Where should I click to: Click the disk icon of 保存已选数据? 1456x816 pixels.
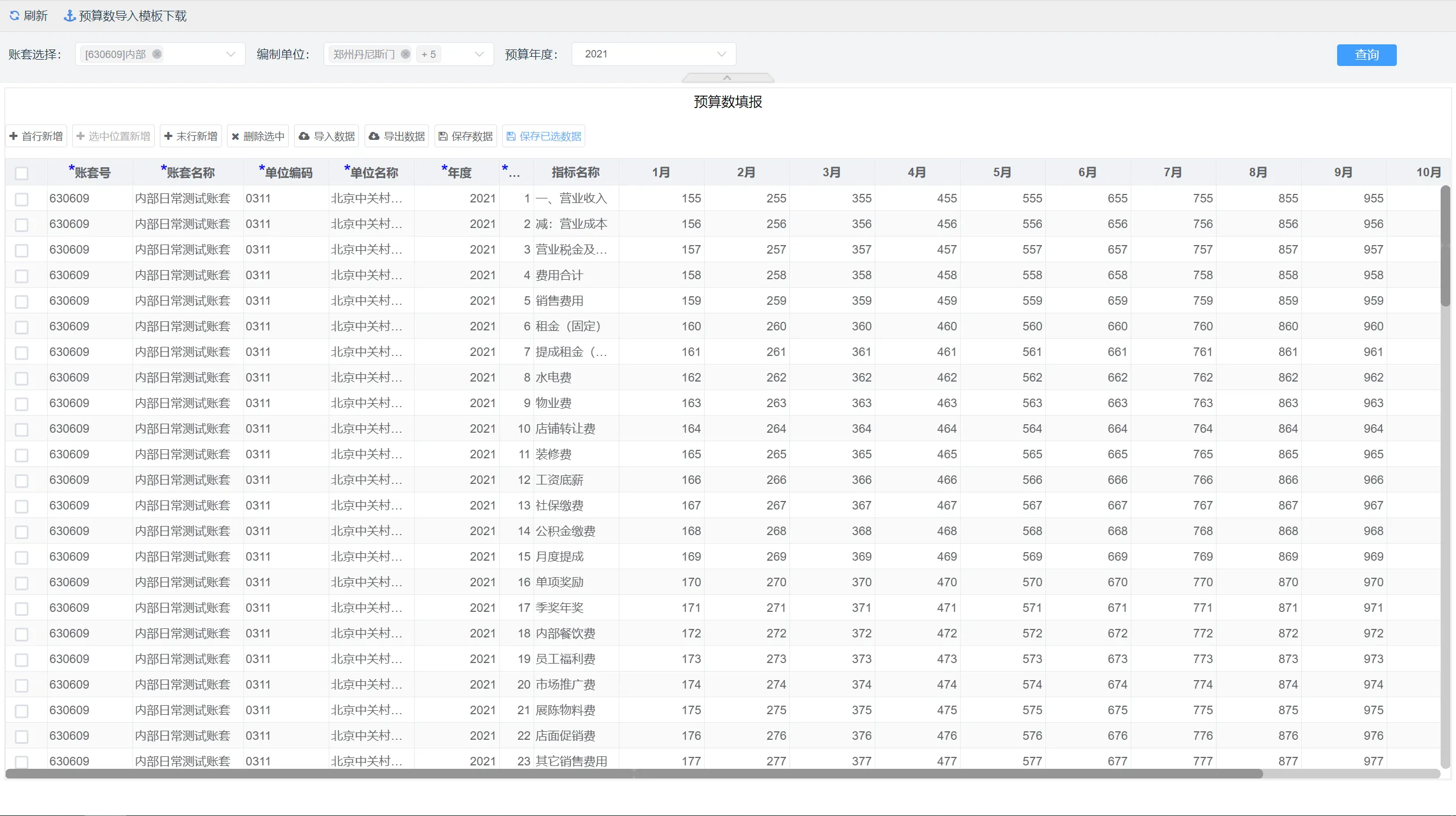point(511,136)
